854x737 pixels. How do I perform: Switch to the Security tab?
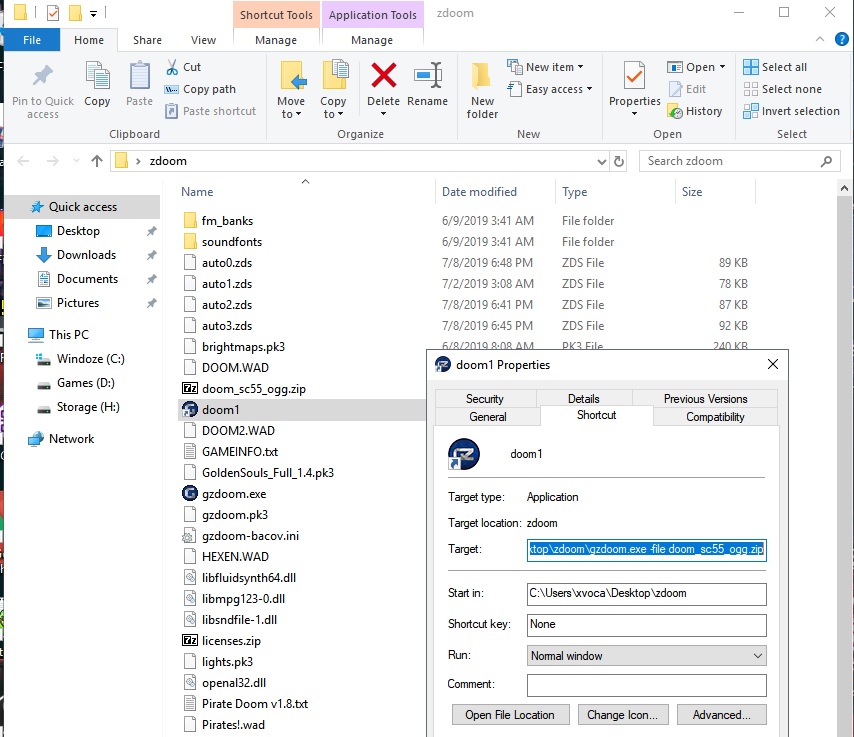point(485,399)
